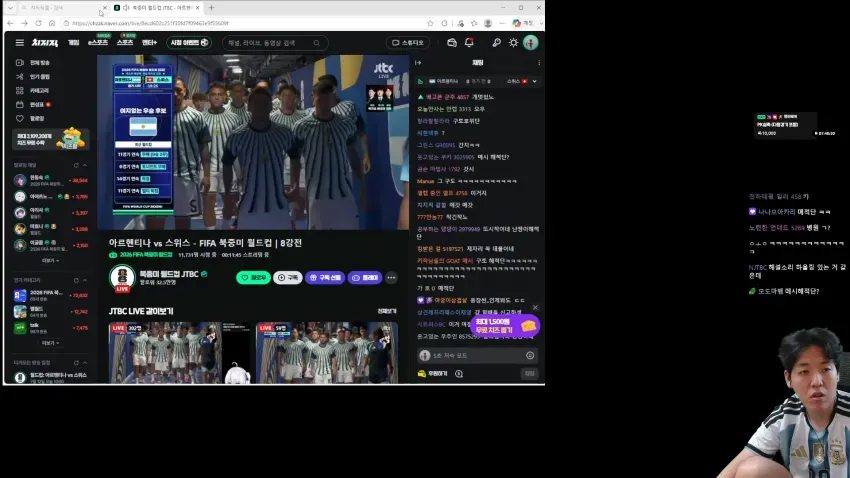Expand 더보기 under popular categories

tap(50, 343)
